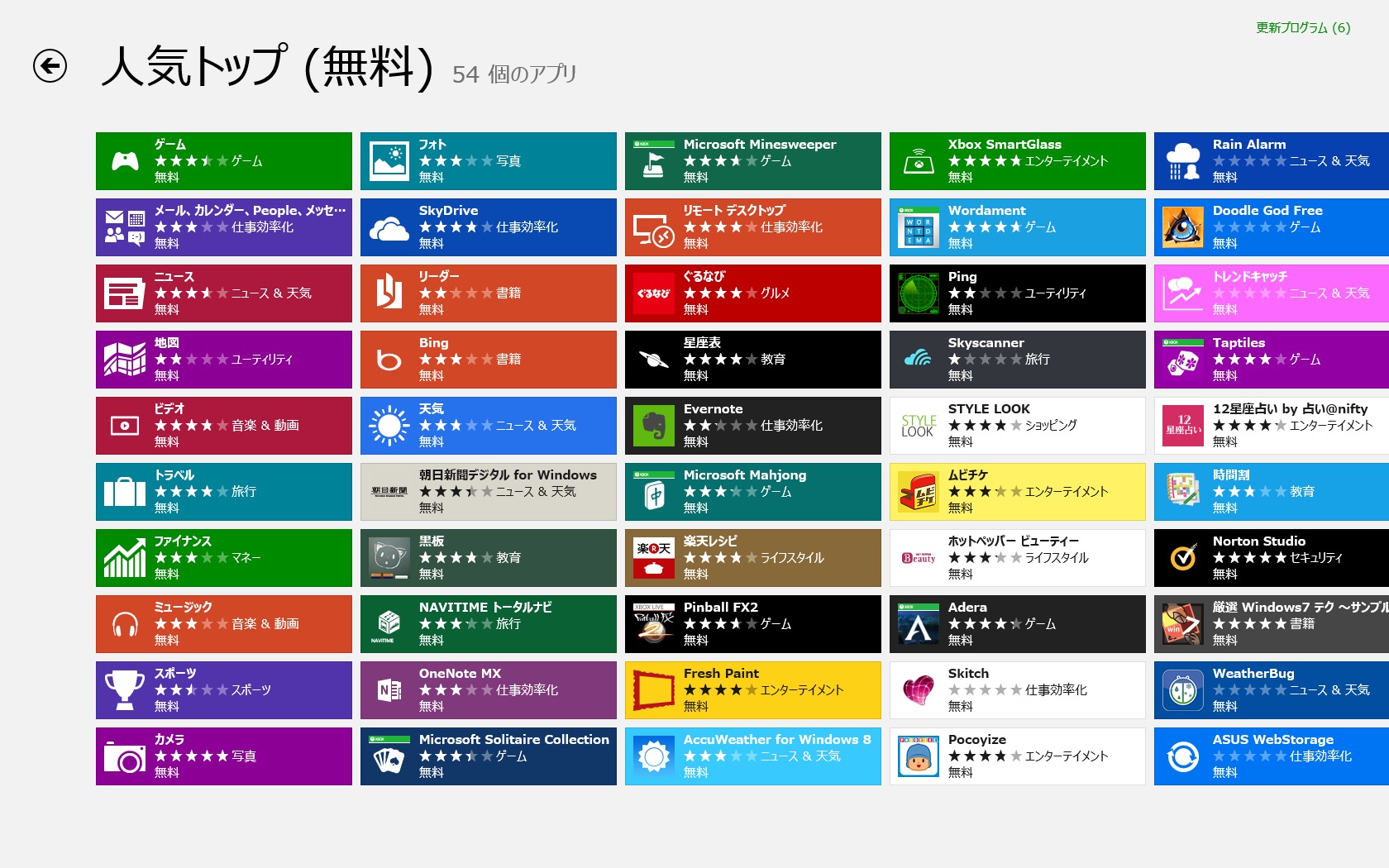Open the 天気 sun icon

tap(389, 426)
